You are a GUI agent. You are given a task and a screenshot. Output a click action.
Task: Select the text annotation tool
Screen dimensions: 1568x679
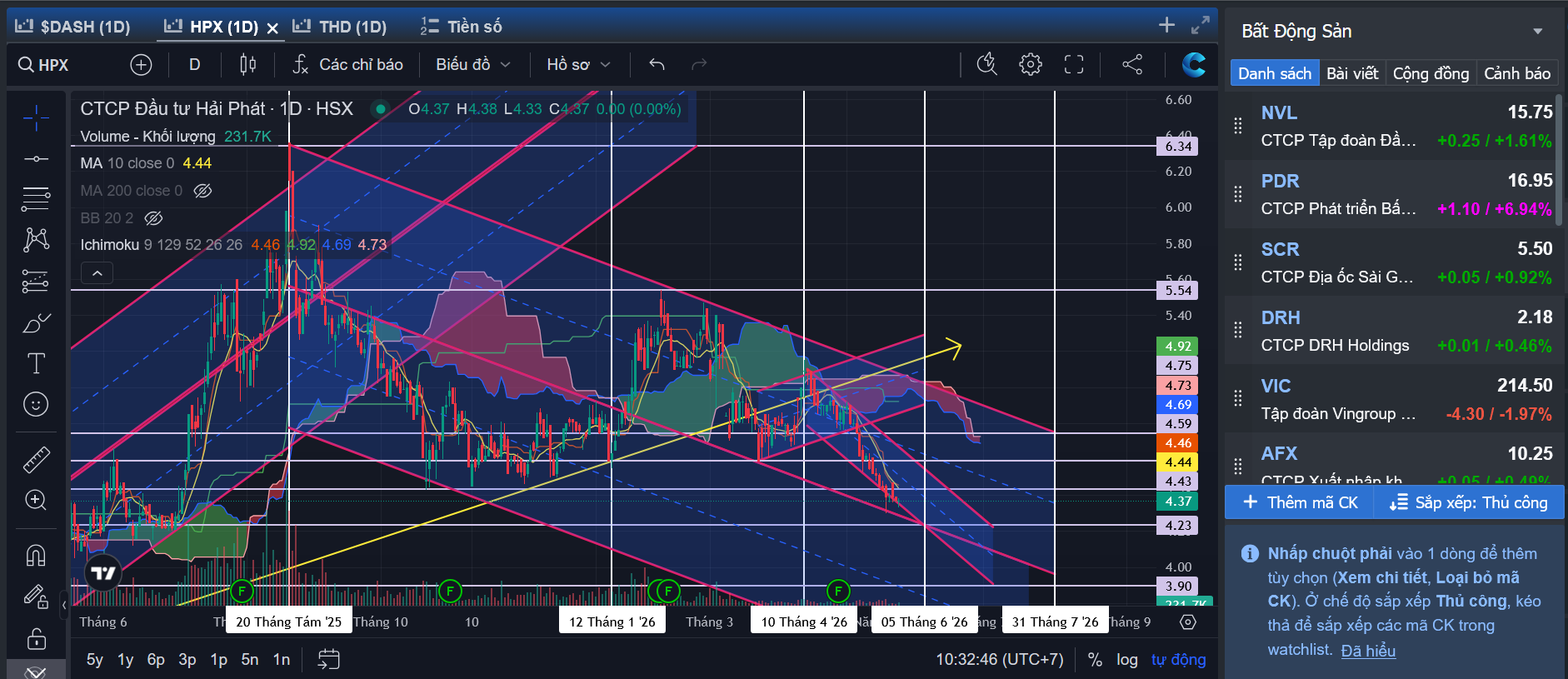pos(35,363)
